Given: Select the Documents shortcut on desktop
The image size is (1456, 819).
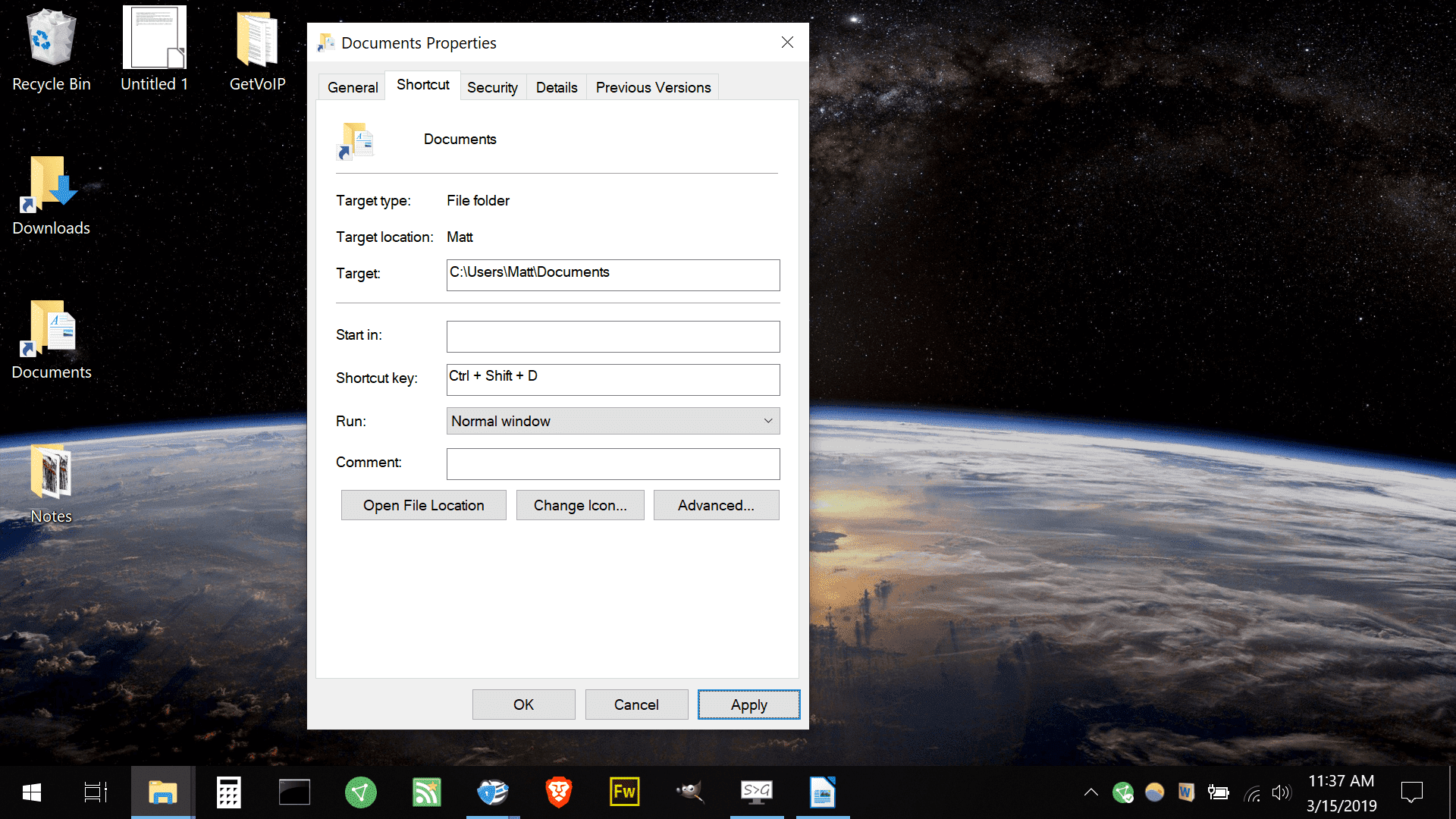Looking at the screenshot, I should tap(51, 340).
